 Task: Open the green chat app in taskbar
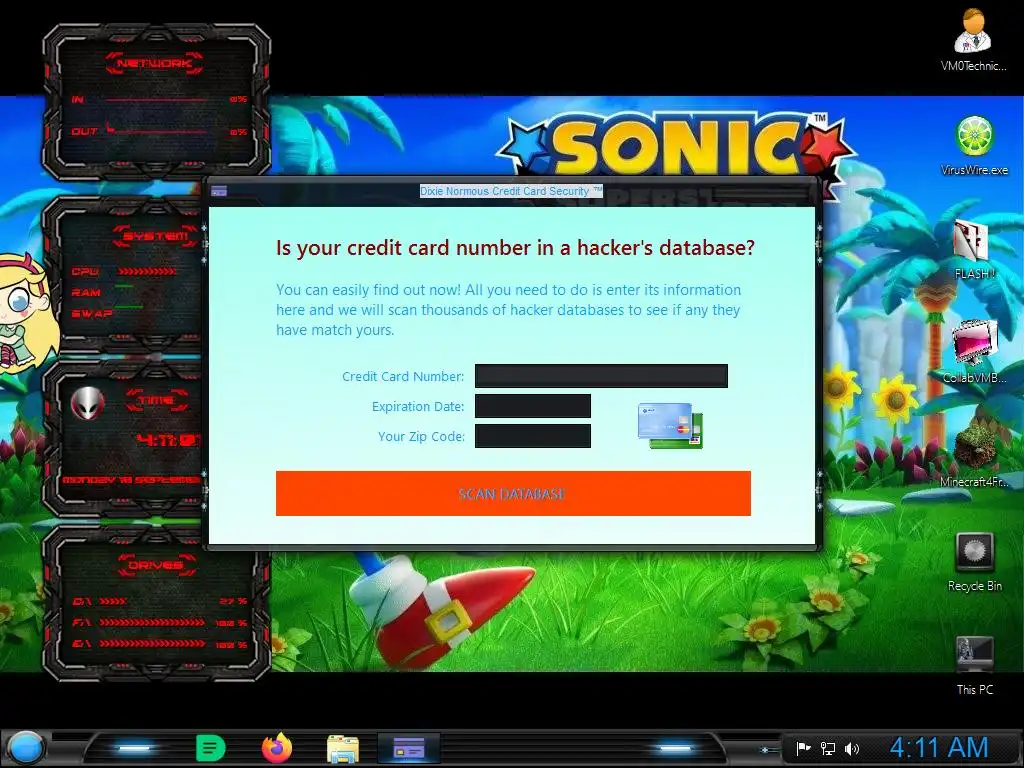pos(210,748)
